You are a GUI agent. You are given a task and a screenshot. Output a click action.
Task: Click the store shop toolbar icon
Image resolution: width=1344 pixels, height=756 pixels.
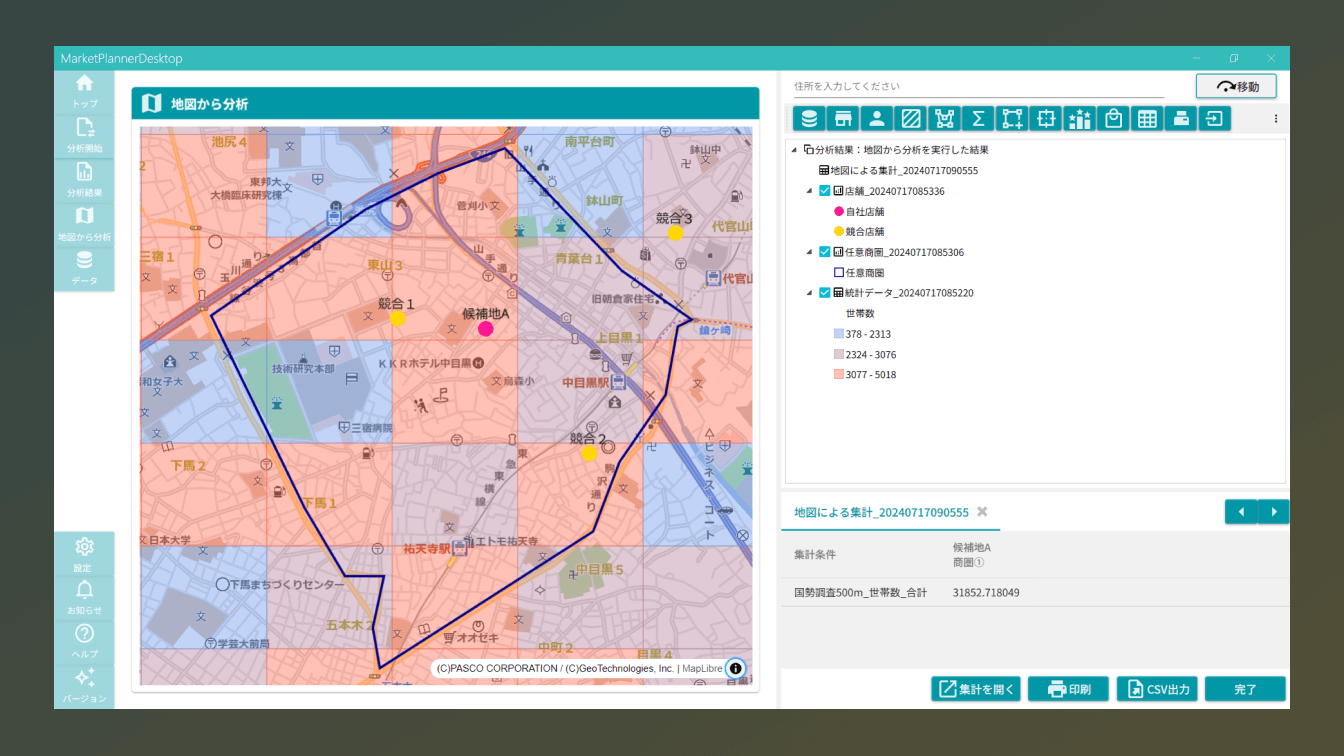[843, 119]
